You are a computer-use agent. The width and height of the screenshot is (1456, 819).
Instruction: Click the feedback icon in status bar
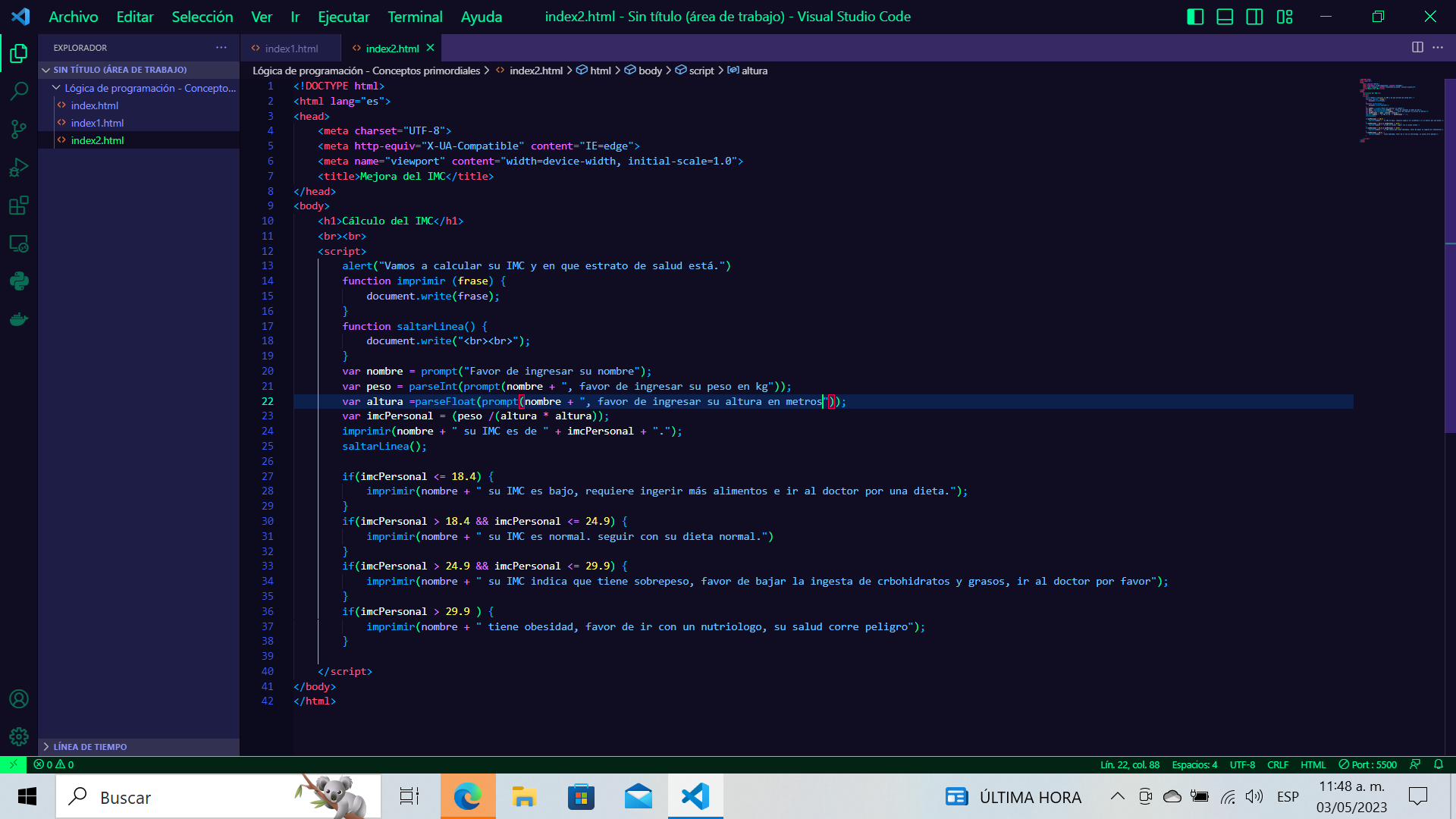tap(1415, 764)
